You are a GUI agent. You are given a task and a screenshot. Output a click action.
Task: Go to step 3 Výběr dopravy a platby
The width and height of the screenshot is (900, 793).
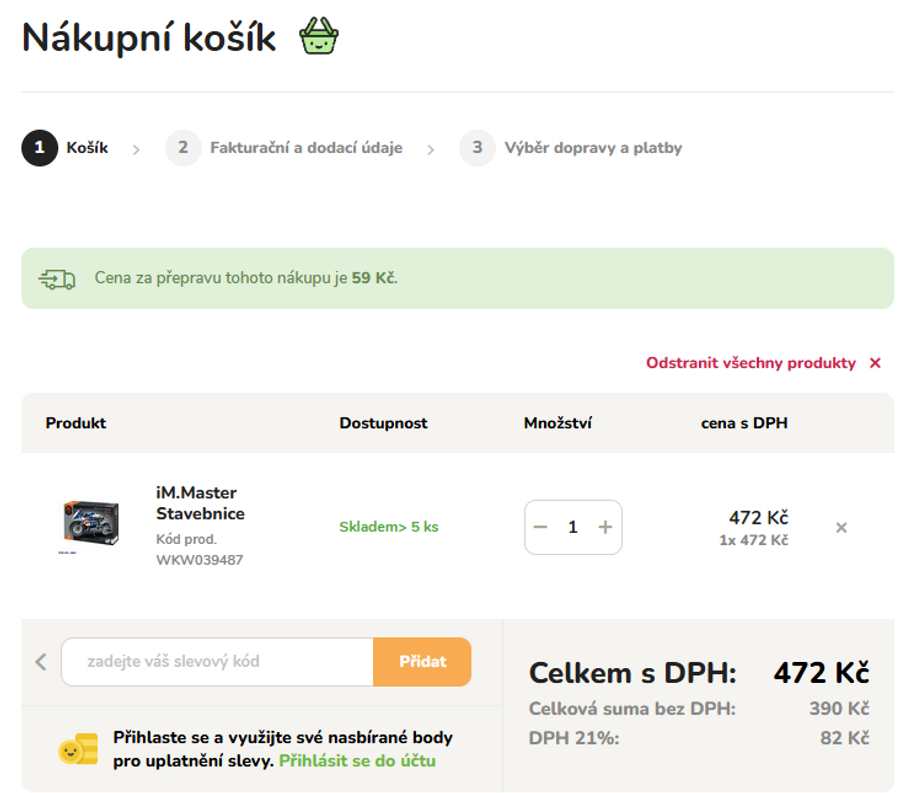[x=572, y=148]
